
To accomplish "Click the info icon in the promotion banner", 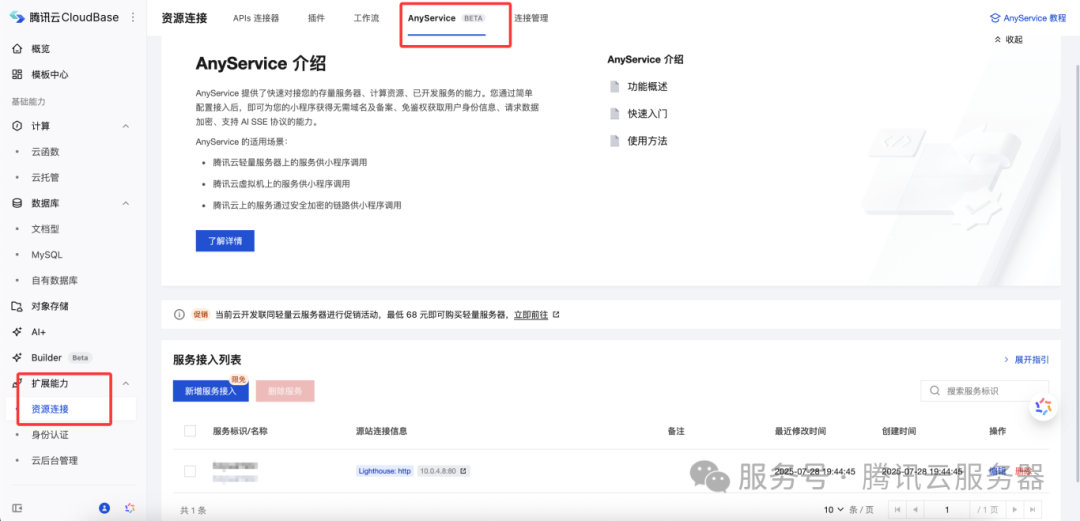I will click(x=179, y=314).
